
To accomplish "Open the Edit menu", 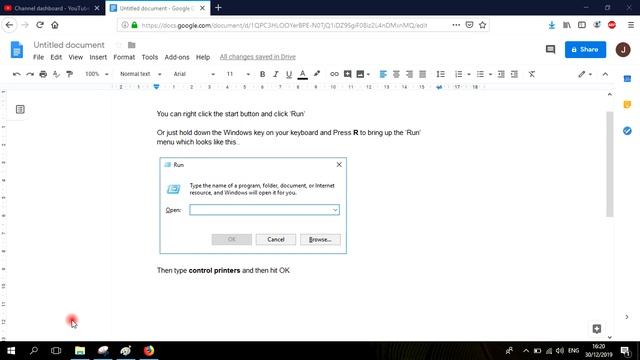I will coord(56,57).
